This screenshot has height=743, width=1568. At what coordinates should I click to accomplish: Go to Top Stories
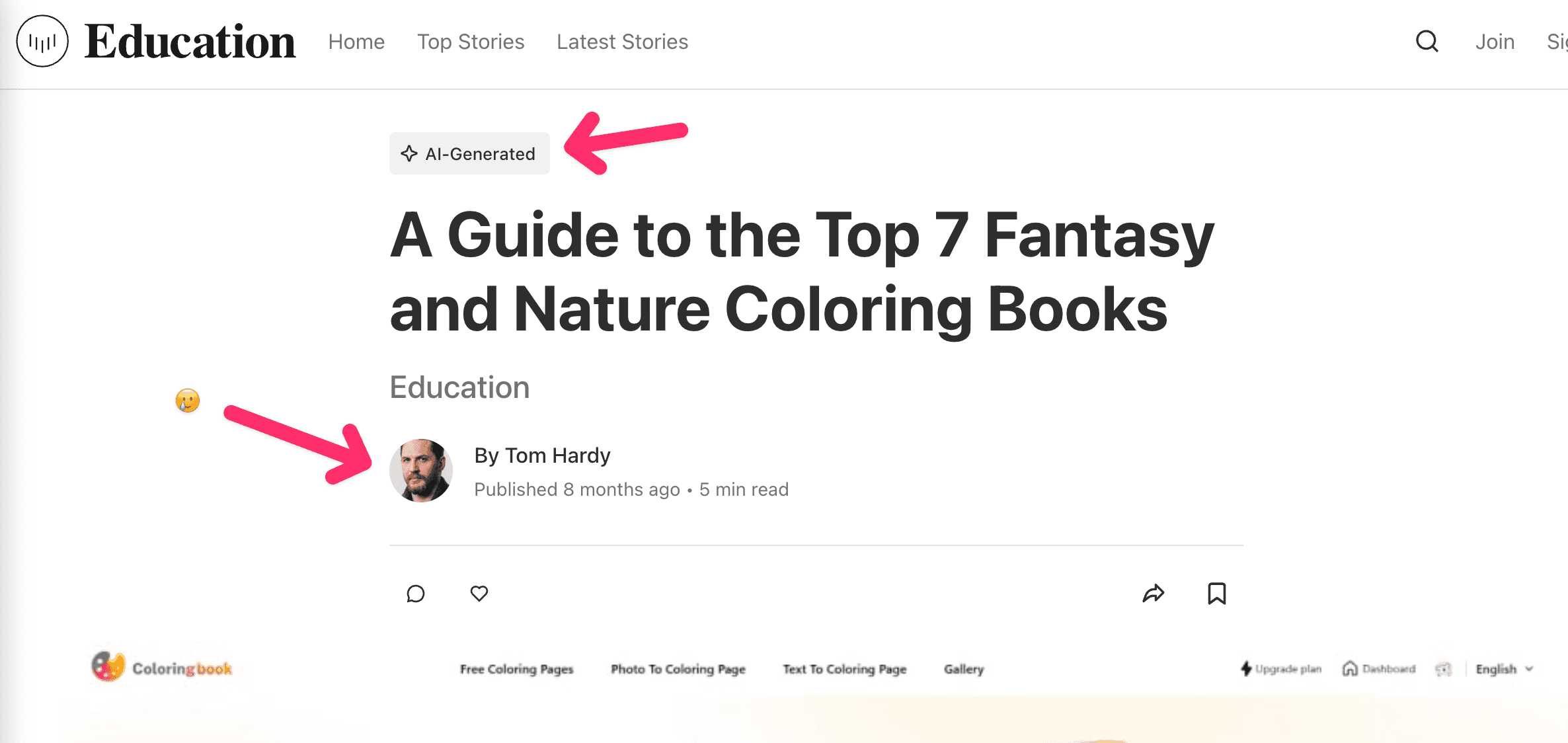pyautogui.click(x=471, y=42)
